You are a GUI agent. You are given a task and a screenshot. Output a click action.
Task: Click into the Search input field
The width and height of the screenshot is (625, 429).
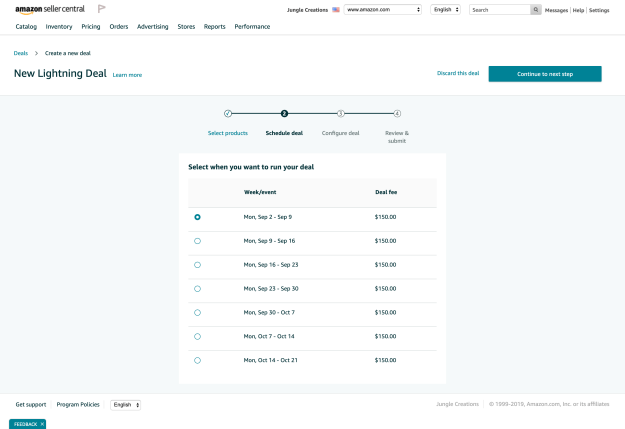498,9
